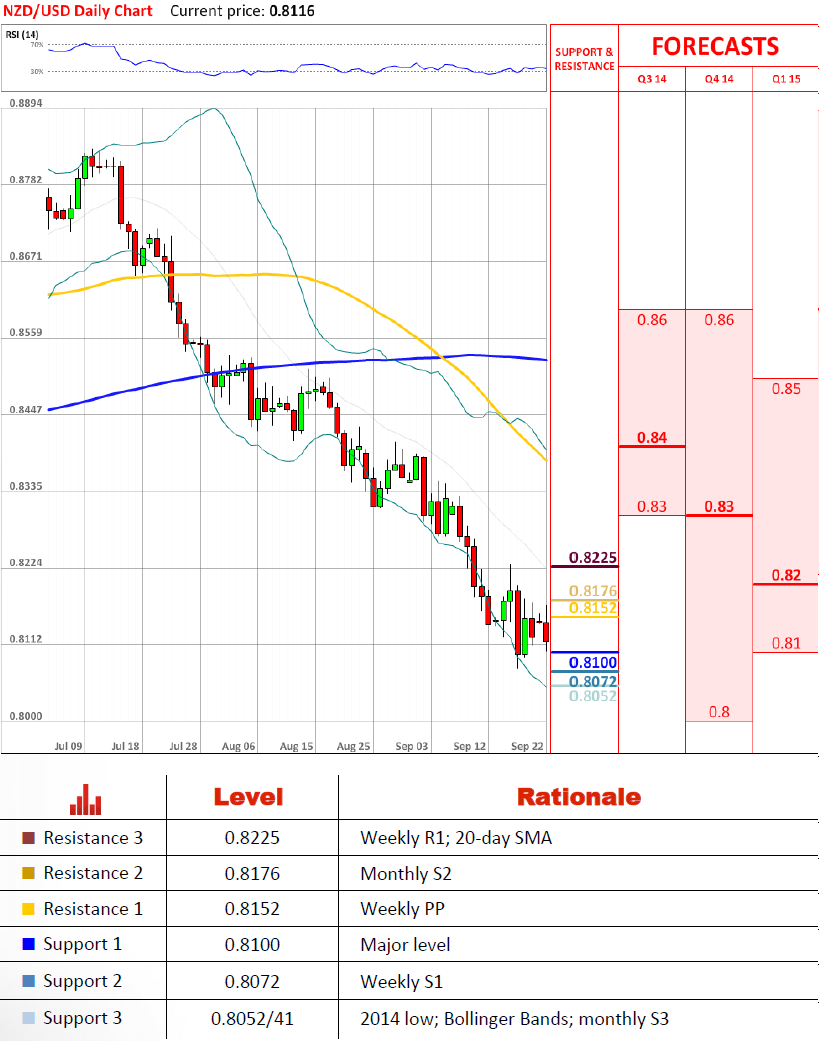The height and width of the screenshot is (1041, 819).
Task: Click the 0.8100 support level label on chart
Action: click(x=593, y=662)
